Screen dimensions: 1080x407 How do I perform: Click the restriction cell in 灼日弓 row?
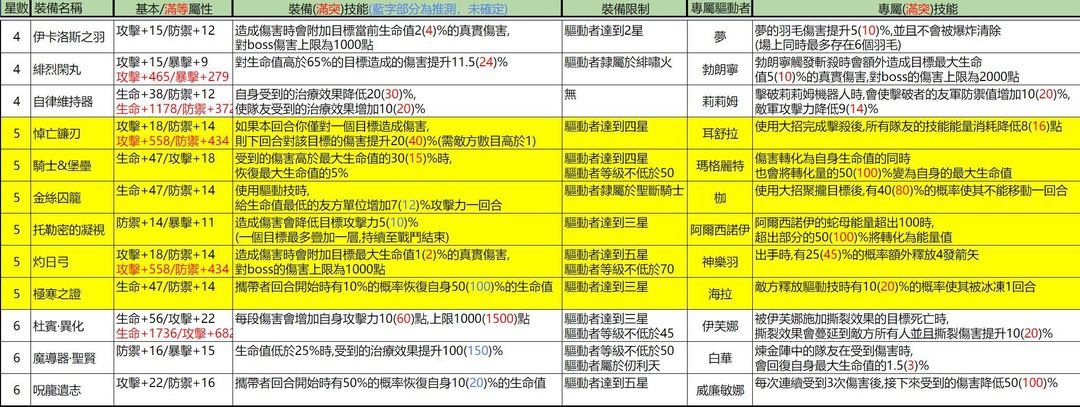(624, 262)
